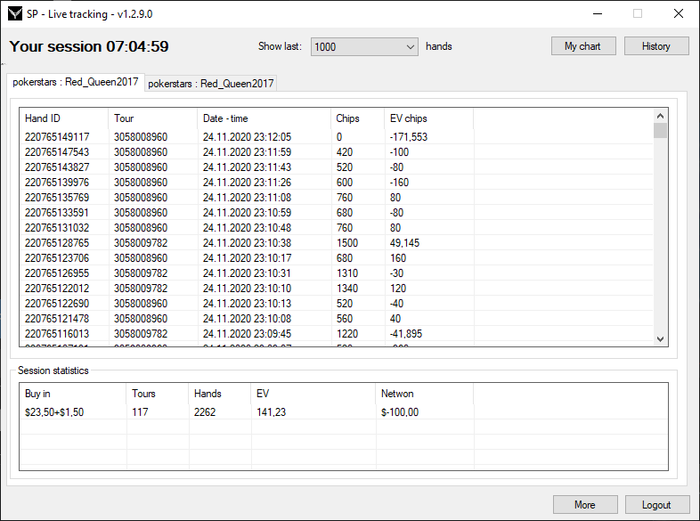This screenshot has width=700, height=521.
Task: Click EV chips value -171,553
Action: pos(408,137)
